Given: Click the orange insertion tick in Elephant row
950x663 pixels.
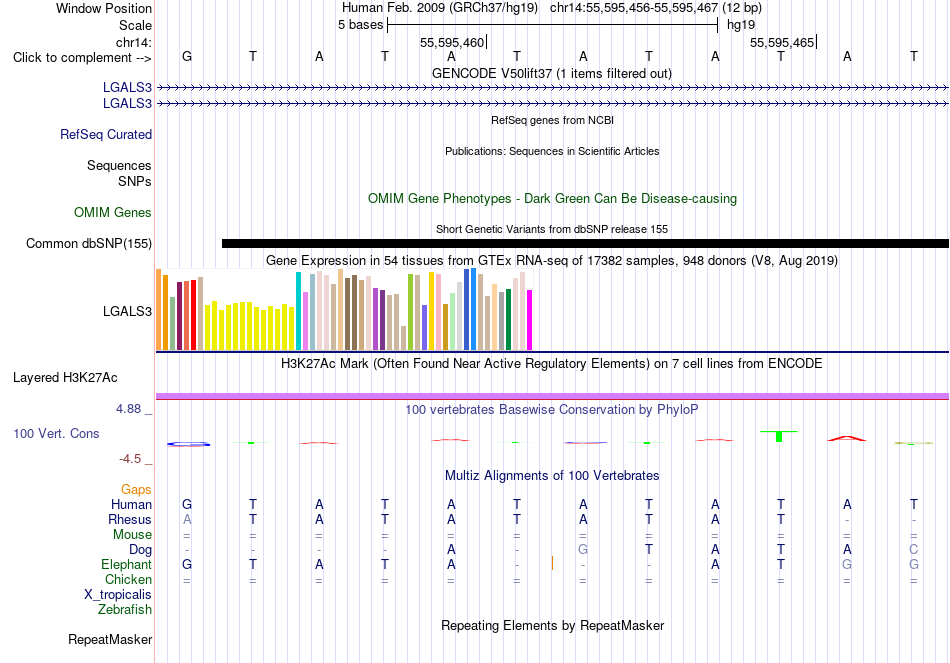Looking at the screenshot, I should [552, 564].
